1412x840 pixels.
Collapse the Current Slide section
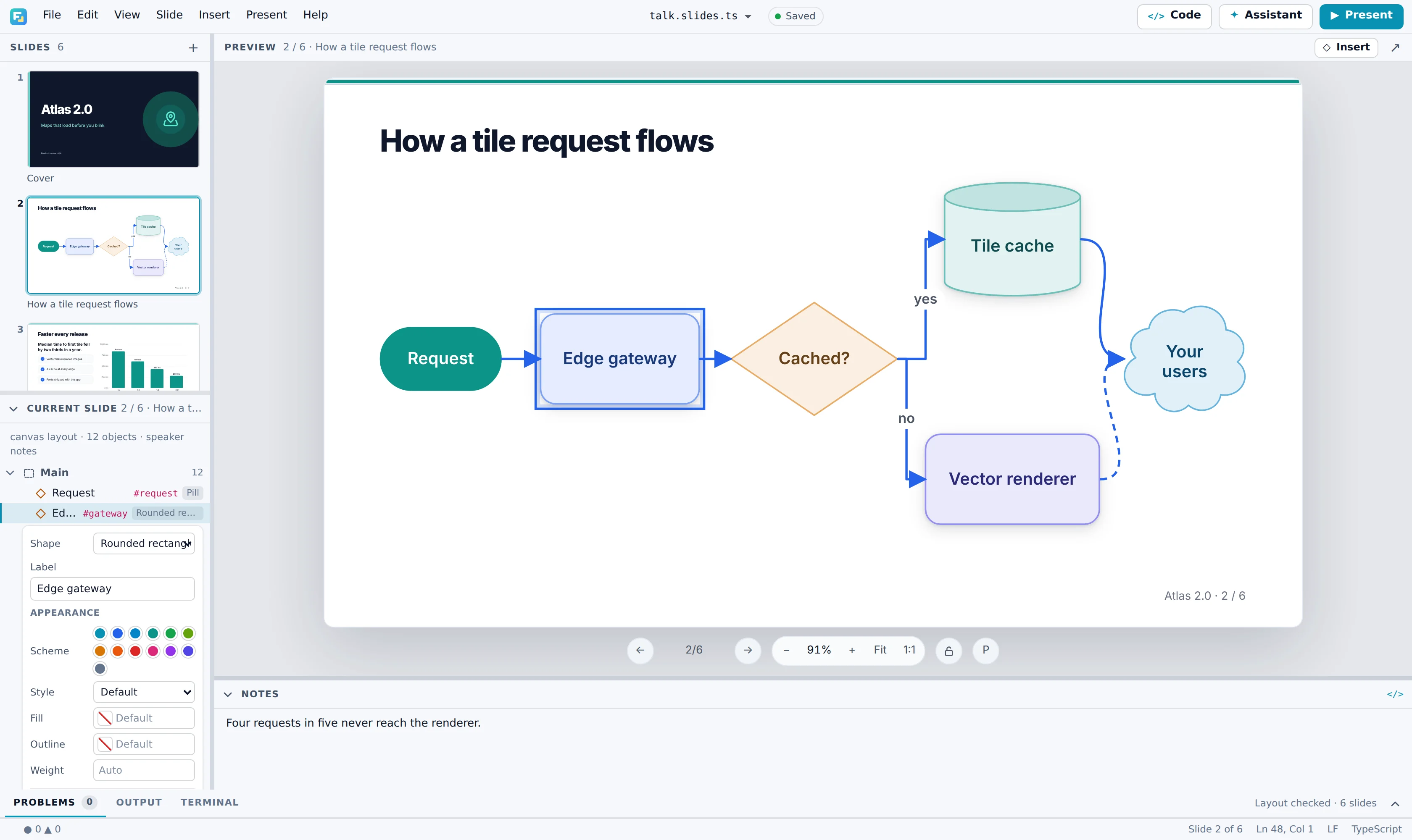coord(13,409)
